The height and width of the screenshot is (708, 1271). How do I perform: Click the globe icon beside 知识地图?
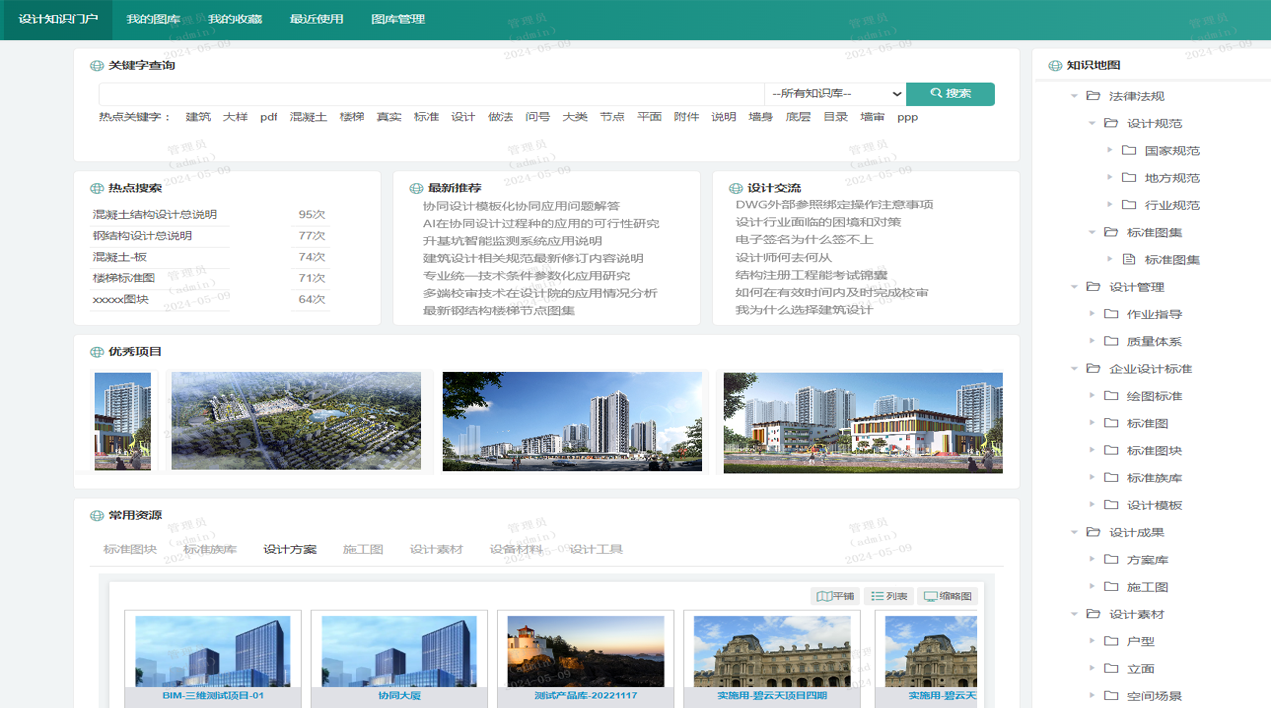point(1054,66)
